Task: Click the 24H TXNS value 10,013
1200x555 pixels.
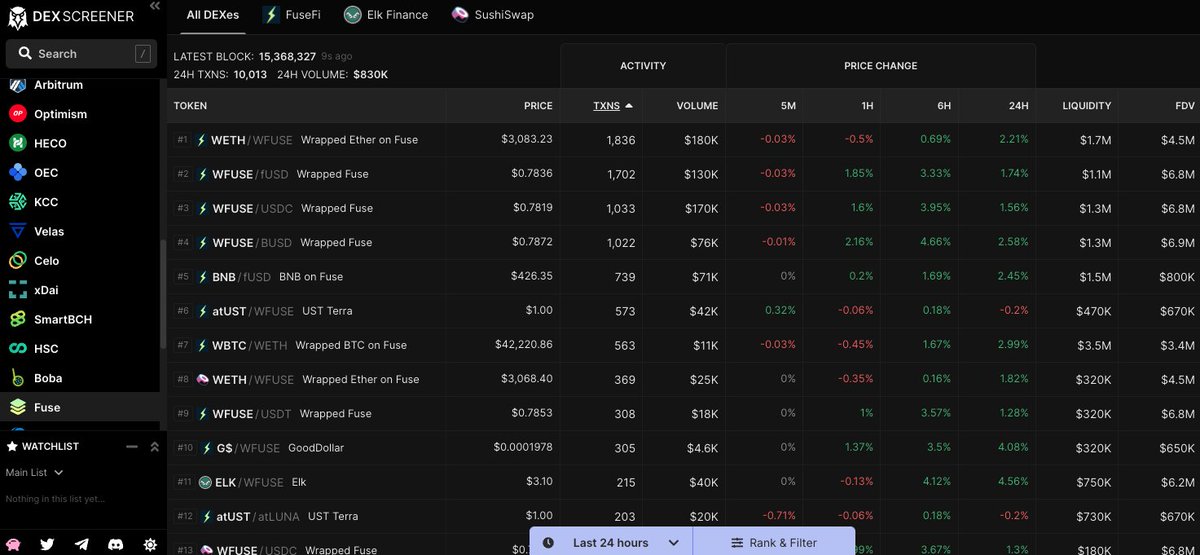Action: point(250,74)
